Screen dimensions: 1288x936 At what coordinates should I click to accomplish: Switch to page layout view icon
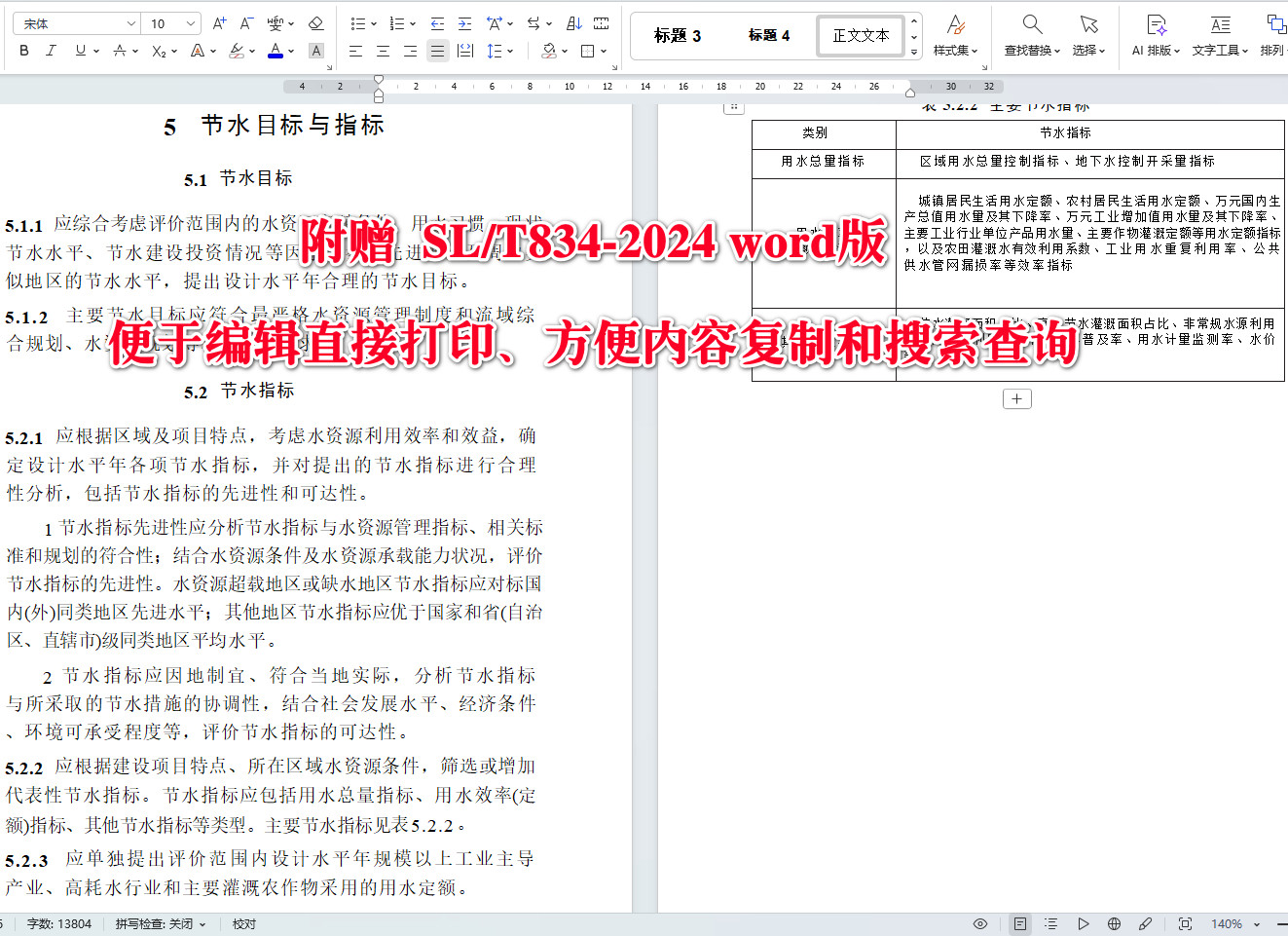click(1019, 923)
